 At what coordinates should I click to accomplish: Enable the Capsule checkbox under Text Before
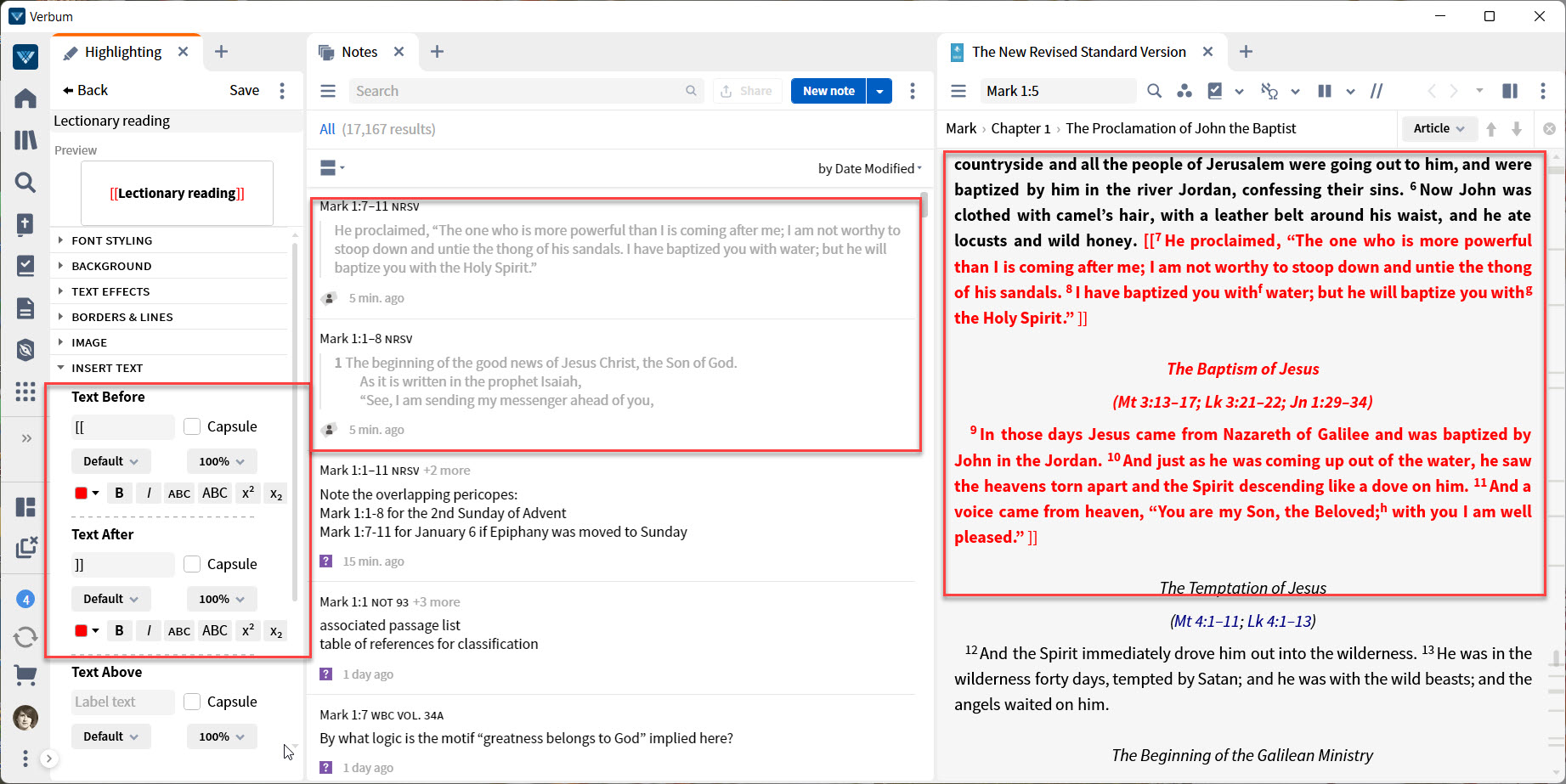pyautogui.click(x=192, y=426)
